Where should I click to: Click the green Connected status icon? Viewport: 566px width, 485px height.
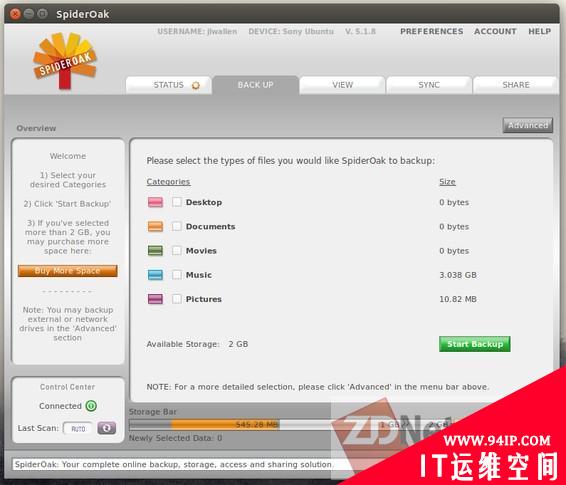tap(91, 406)
